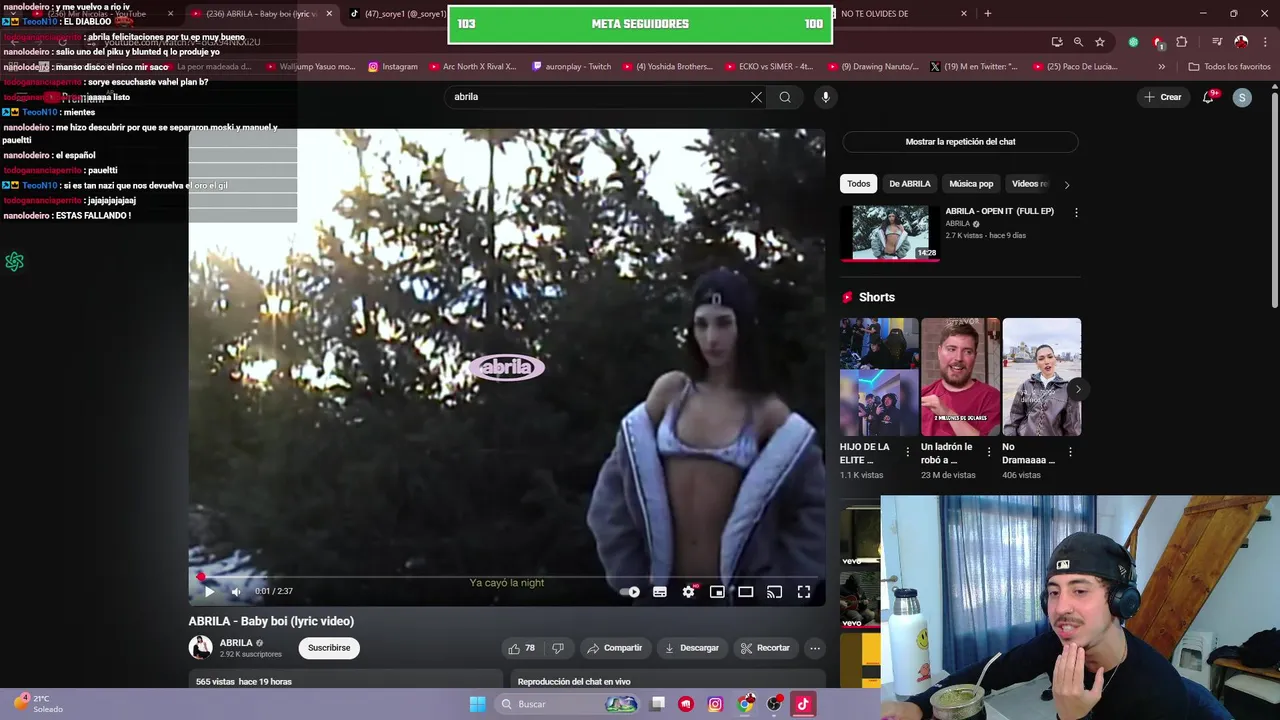Open options for the Un ladrón le robó short
Viewport: 1280px width, 720px height.
(989, 453)
